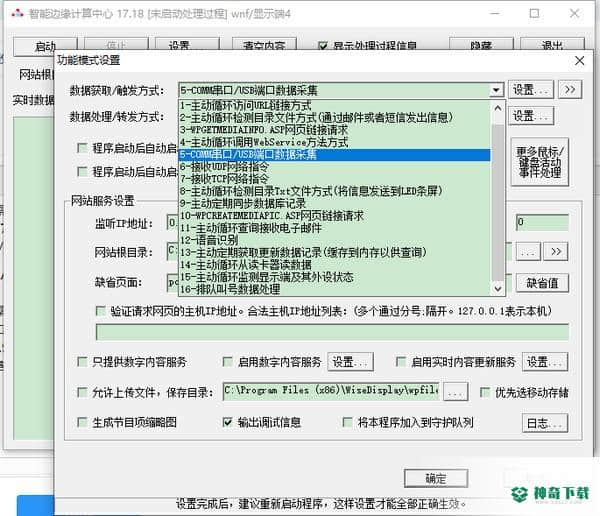Screen dimensions: 600x516
Task: Enable 验证请求网页的主机IP地址 checkbox
Action: [x=101, y=310]
